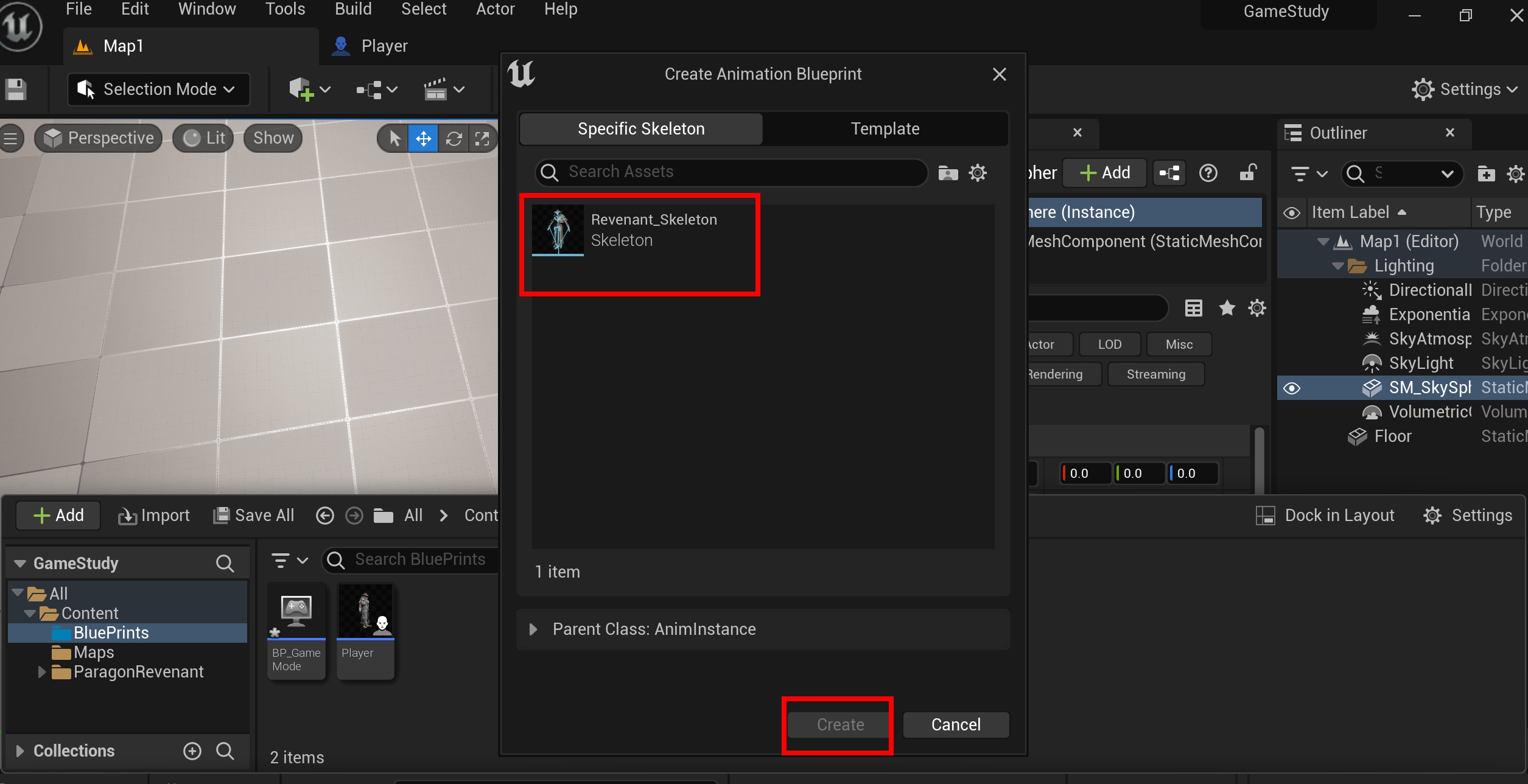This screenshot has width=1528, height=784.
Task: Open the Actor menu
Action: click(495, 9)
